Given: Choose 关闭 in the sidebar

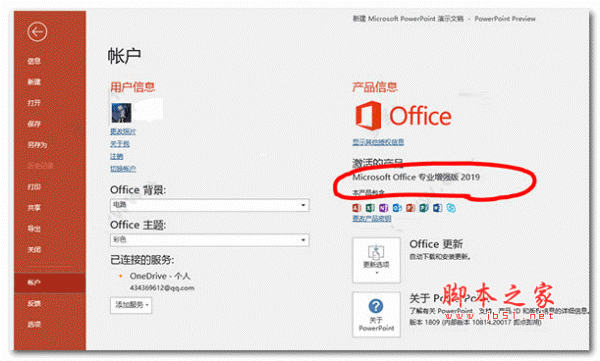Looking at the screenshot, I should 34,250.
